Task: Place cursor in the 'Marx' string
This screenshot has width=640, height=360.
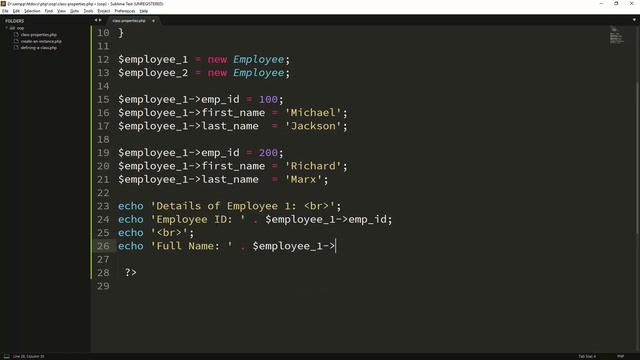Action: click(303, 180)
